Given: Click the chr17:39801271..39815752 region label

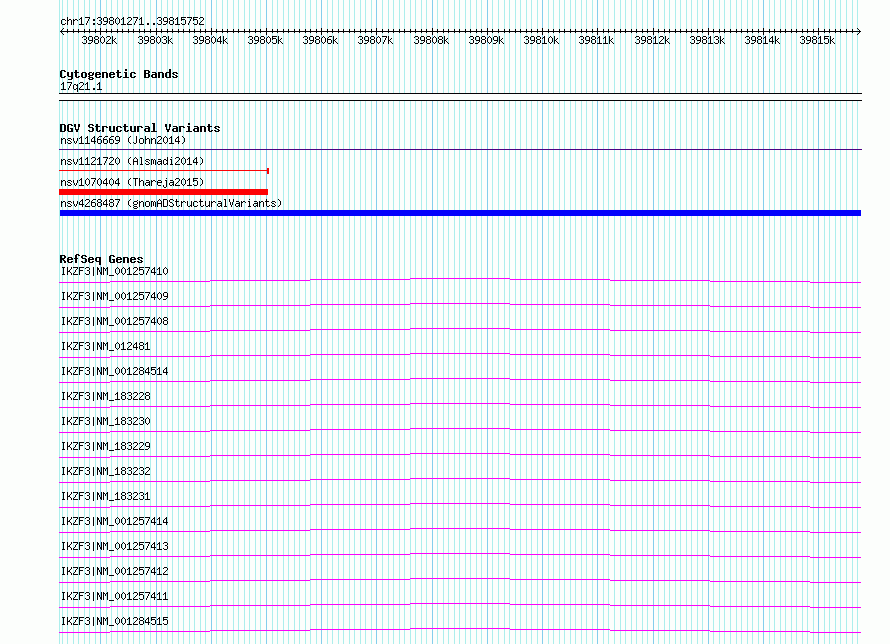Looking at the screenshot, I should tap(132, 21).
